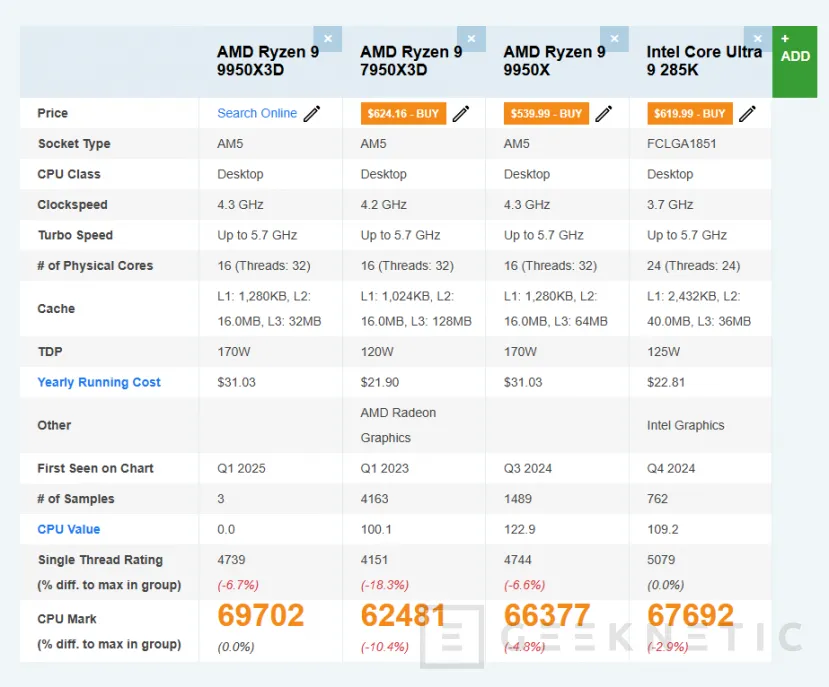829x687 pixels.
Task: Click samples count 4163
Action: pyautogui.click(x=374, y=499)
